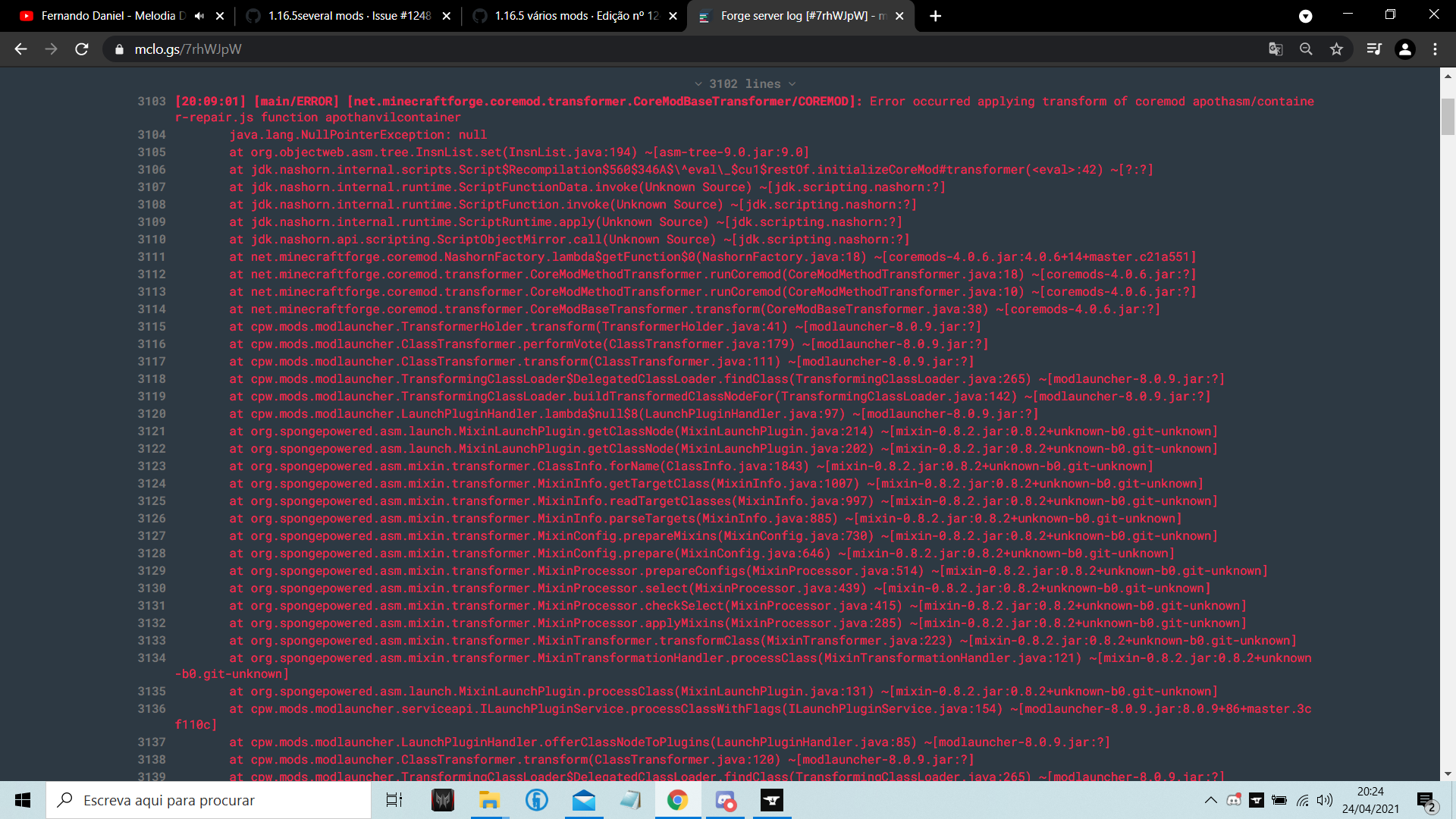Reload the mclo.gs log page
Viewport: 1456px width, 819px height.
point(82,49)
